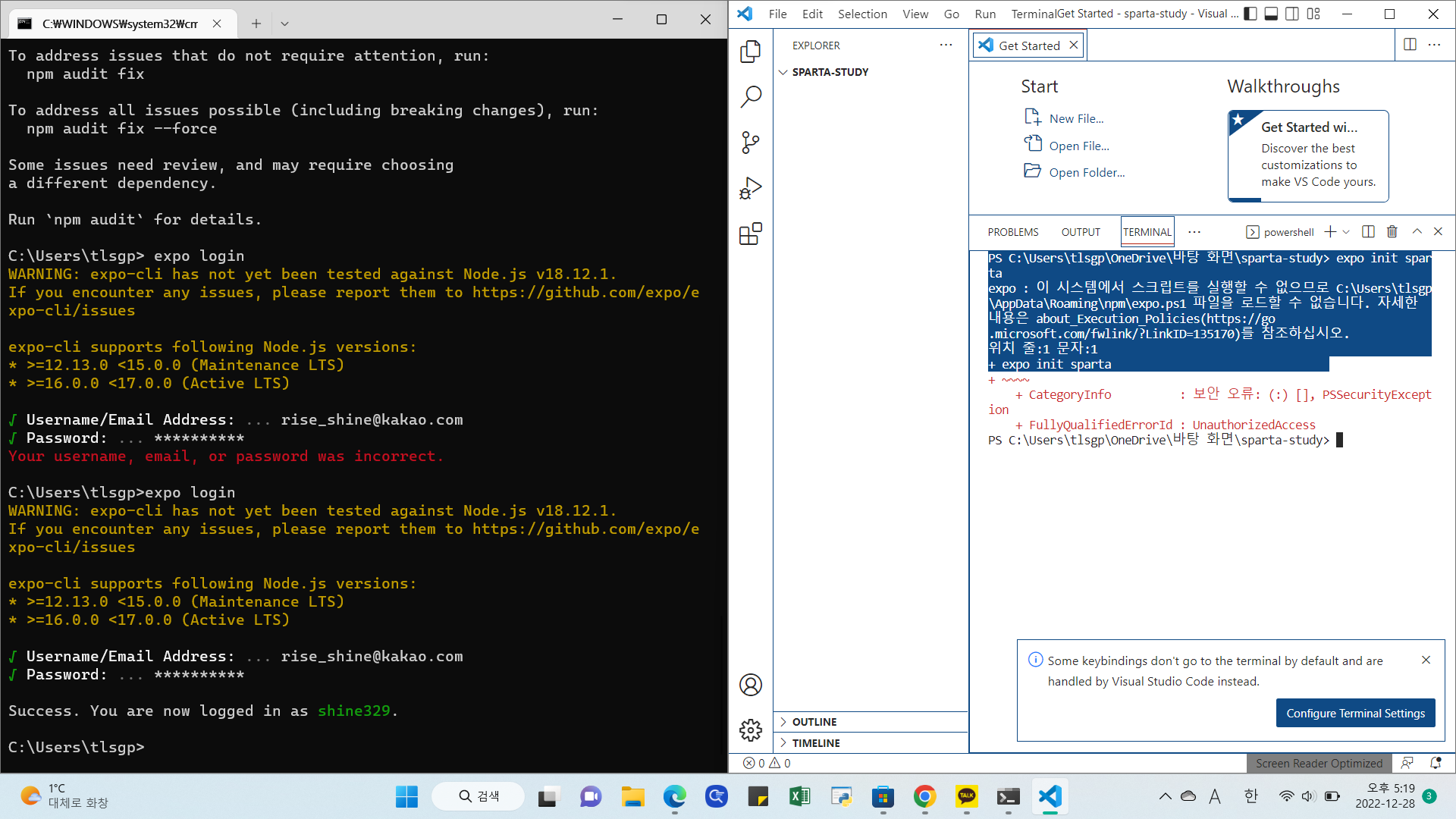This screenshot has width=1456, height=819.
Task: Open Microsoft Edge from the taskbar
Action: [674, 796]
